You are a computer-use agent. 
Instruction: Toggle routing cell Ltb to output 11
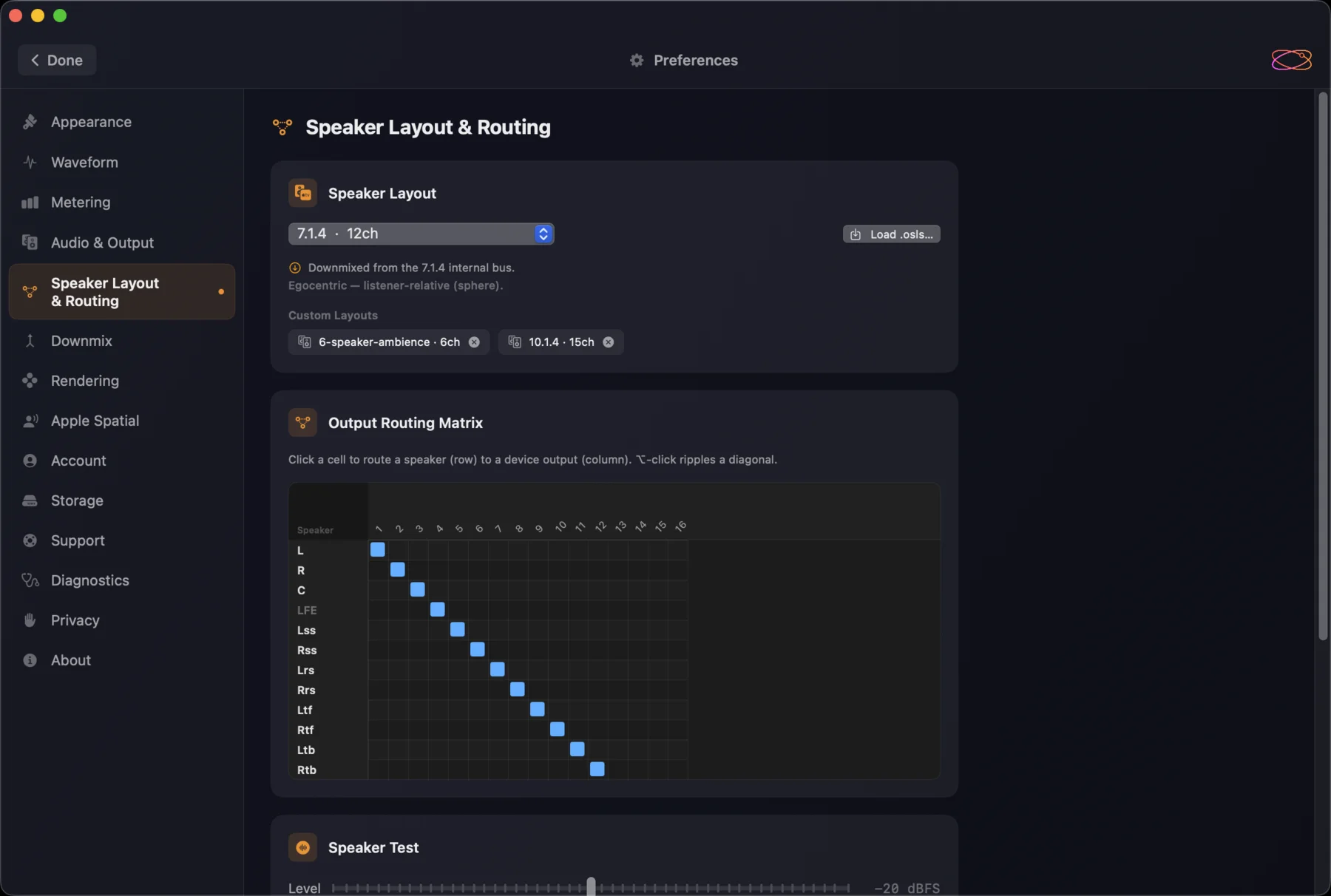pos(578,750)
